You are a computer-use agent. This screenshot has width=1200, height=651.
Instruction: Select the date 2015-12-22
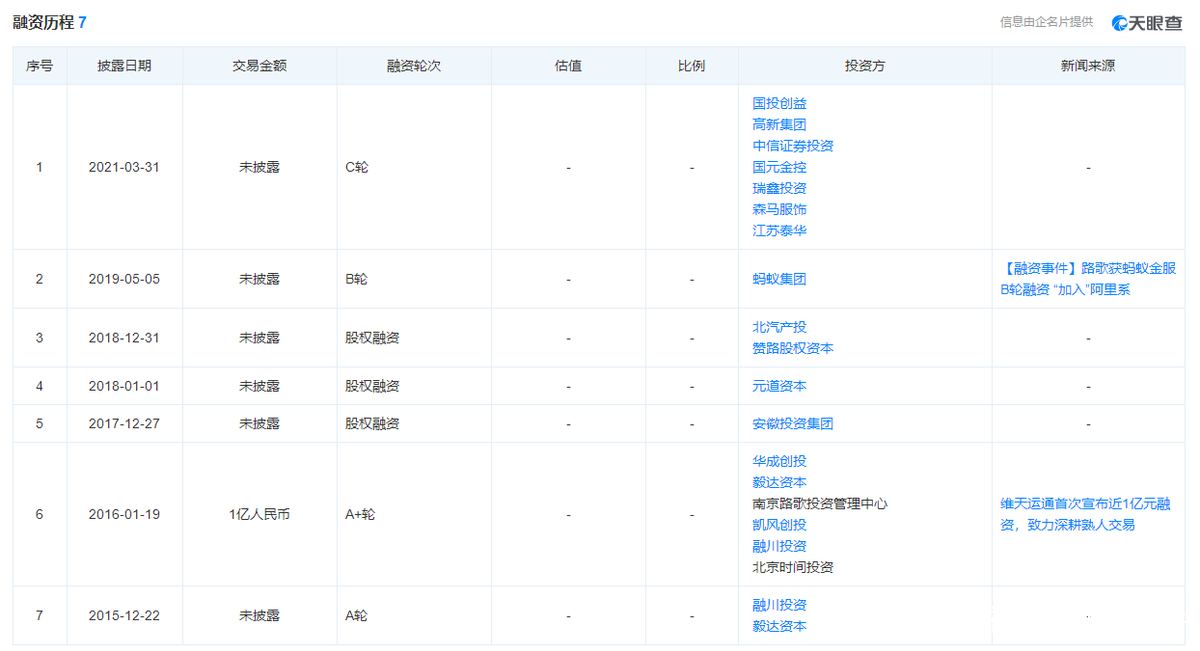pos(124,615)
